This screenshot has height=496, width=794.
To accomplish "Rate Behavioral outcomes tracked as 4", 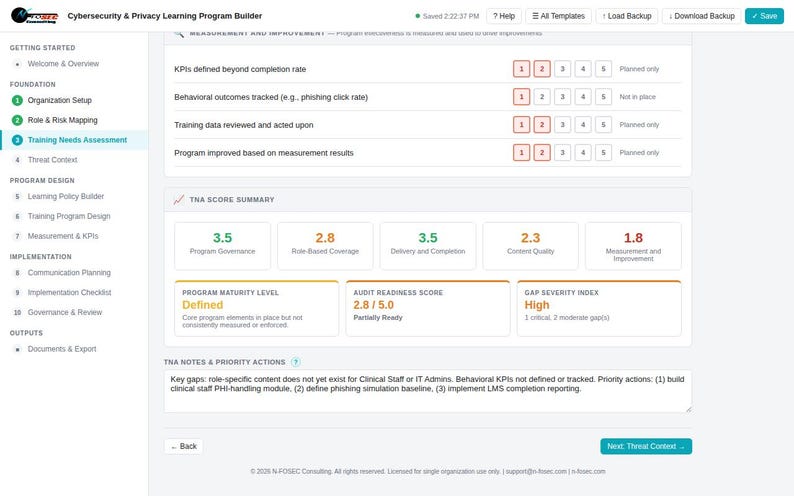I will [583, 97].
